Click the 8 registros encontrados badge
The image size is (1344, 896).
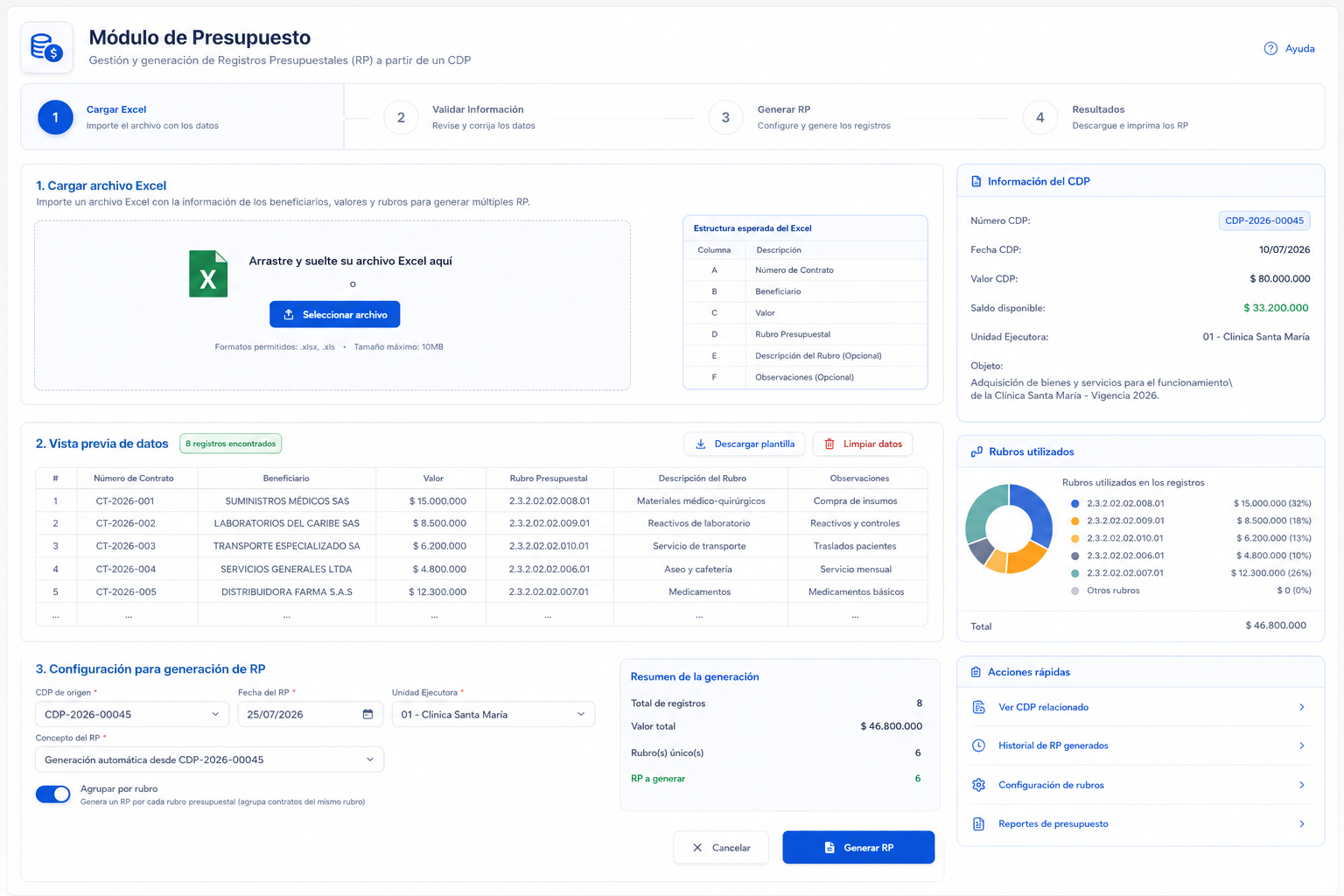(x=231, y=444)
